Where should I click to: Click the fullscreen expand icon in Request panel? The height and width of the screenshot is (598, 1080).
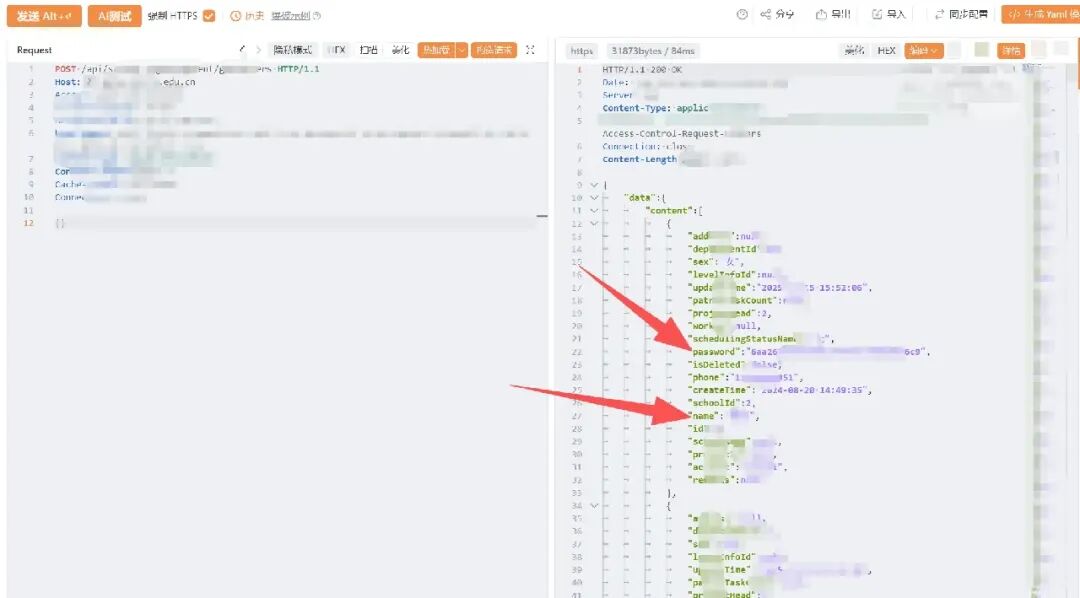click(x=530, y=50)
